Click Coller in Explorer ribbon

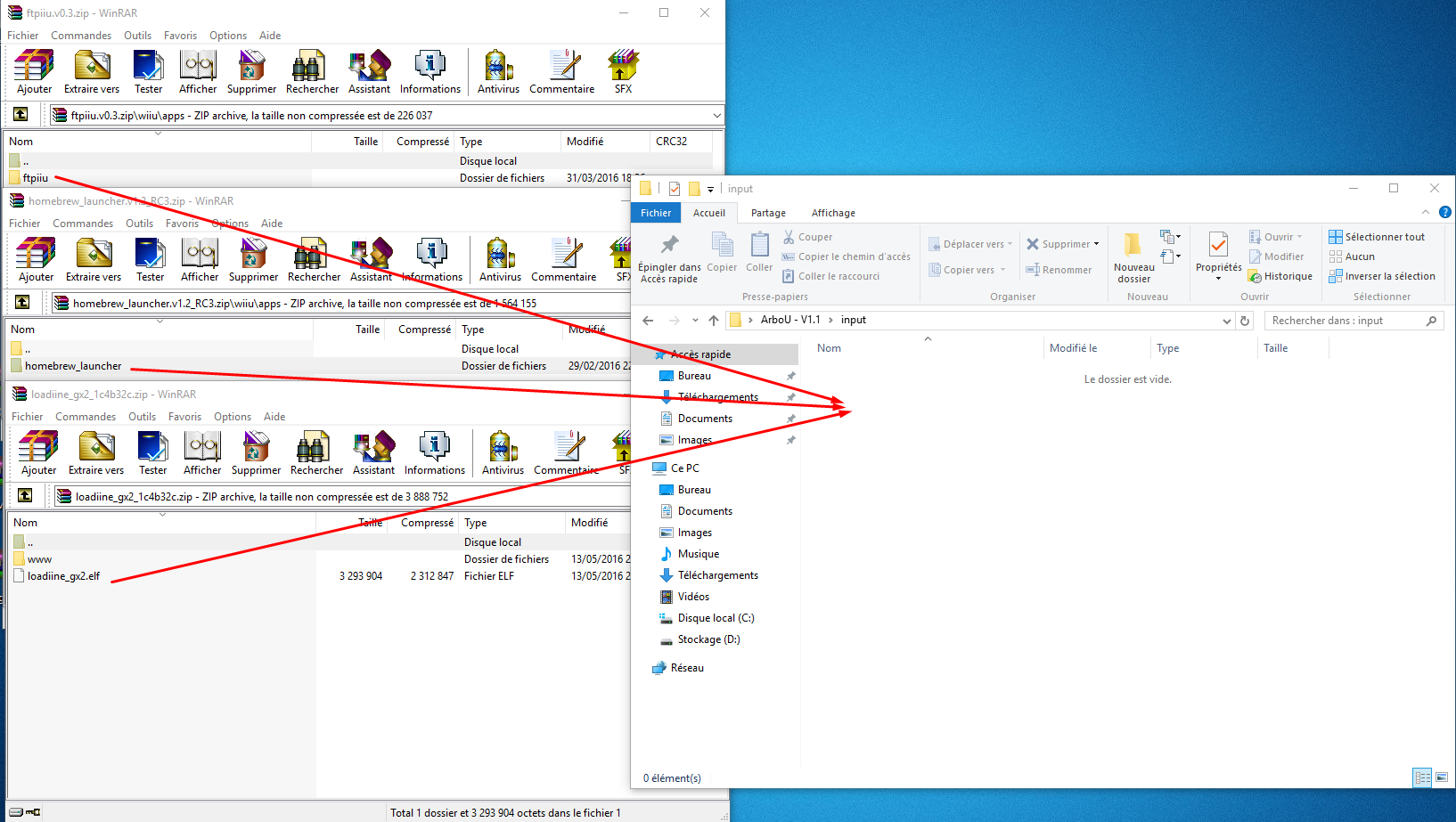pos(759,253)
